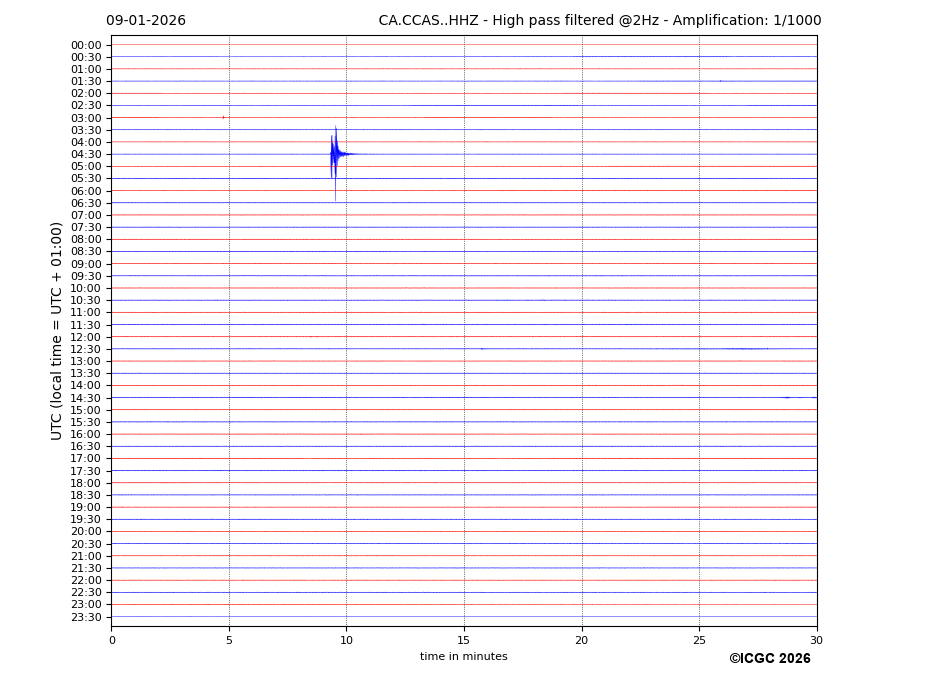Click the 5 tick on the minutes axis
The height and width of the screenshot is (696, 927).
(229, 639)
